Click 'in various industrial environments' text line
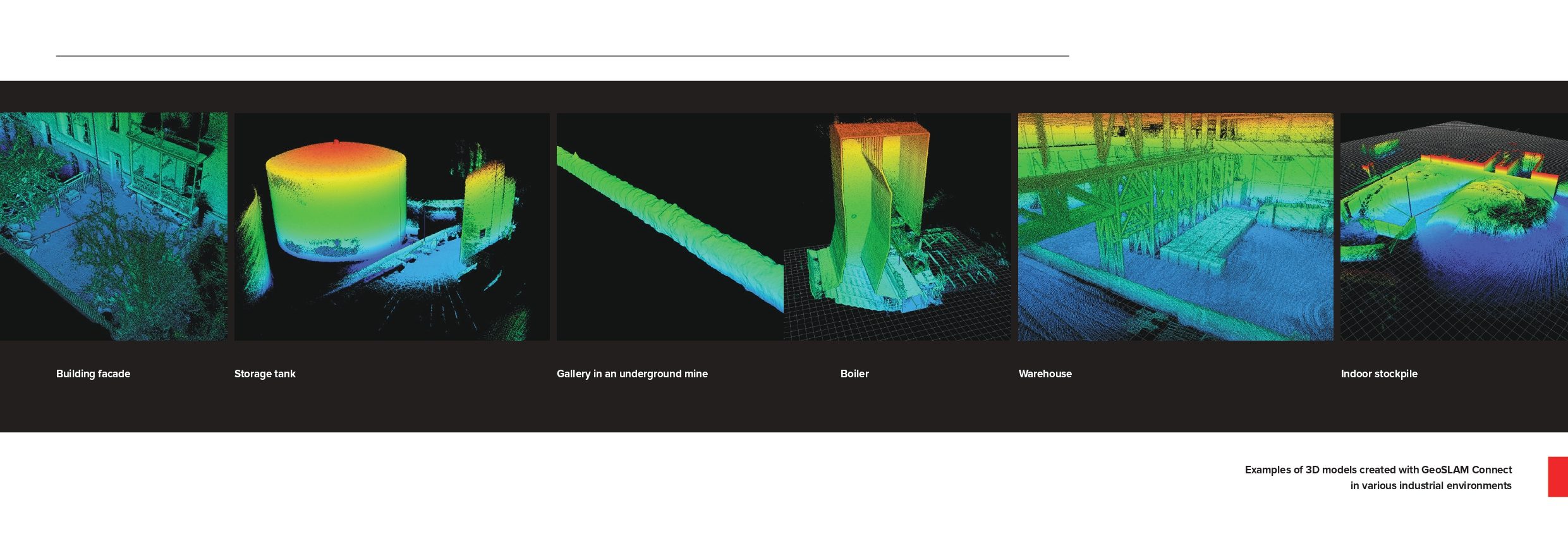This screenshot has width=1568, height=553. click(x=1431, y=485)
